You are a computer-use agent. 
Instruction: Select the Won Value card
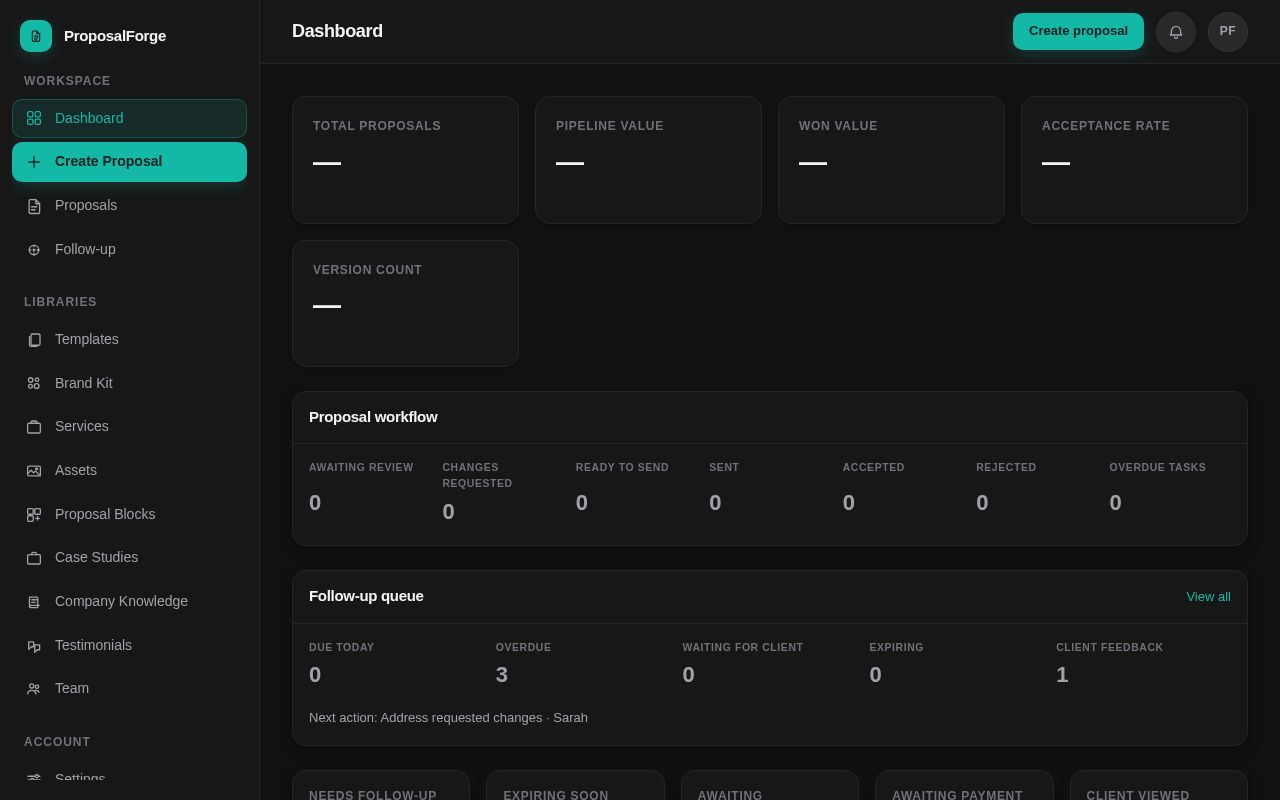(891, 160)
